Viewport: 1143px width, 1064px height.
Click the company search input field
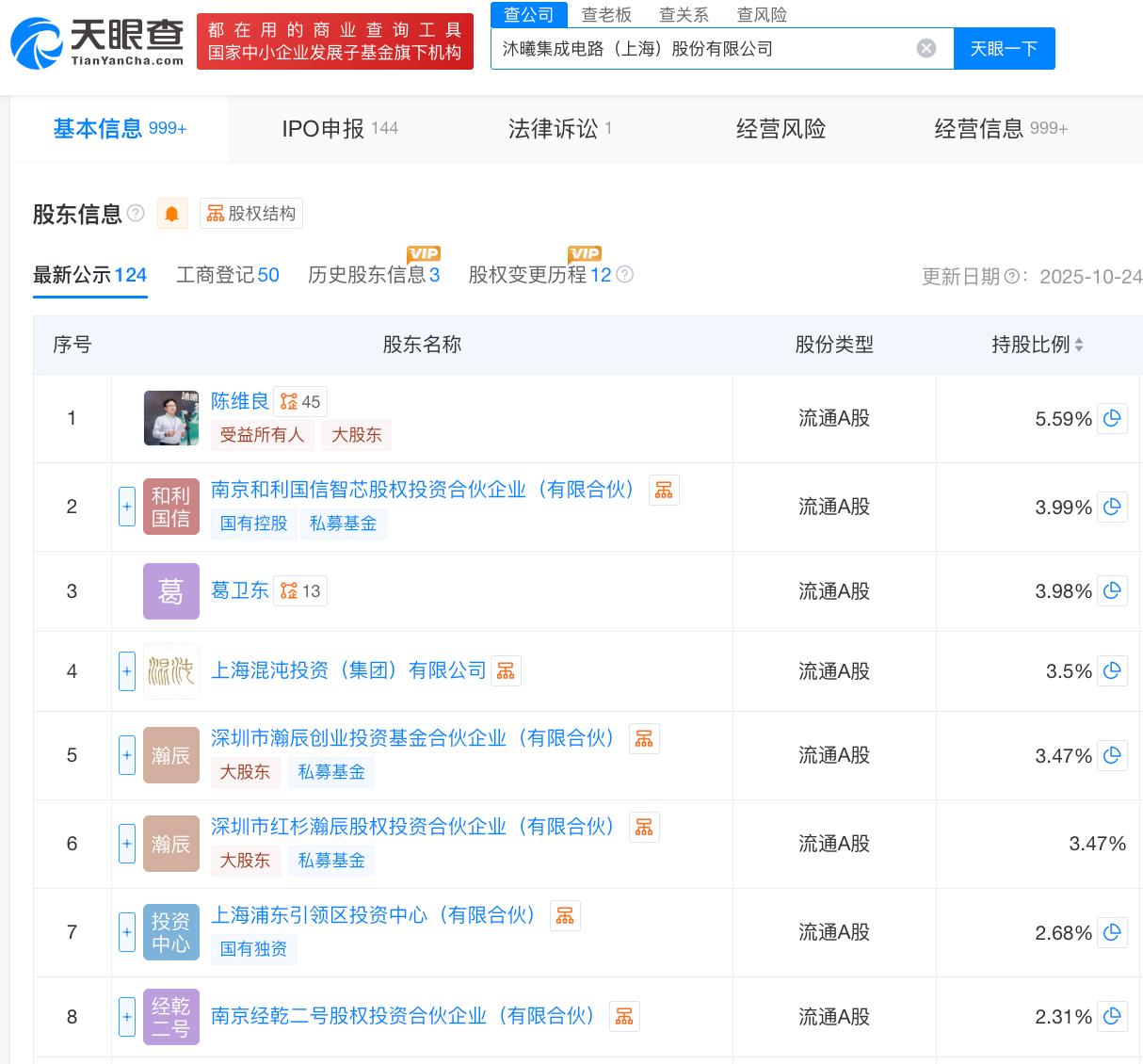(701, 48)
